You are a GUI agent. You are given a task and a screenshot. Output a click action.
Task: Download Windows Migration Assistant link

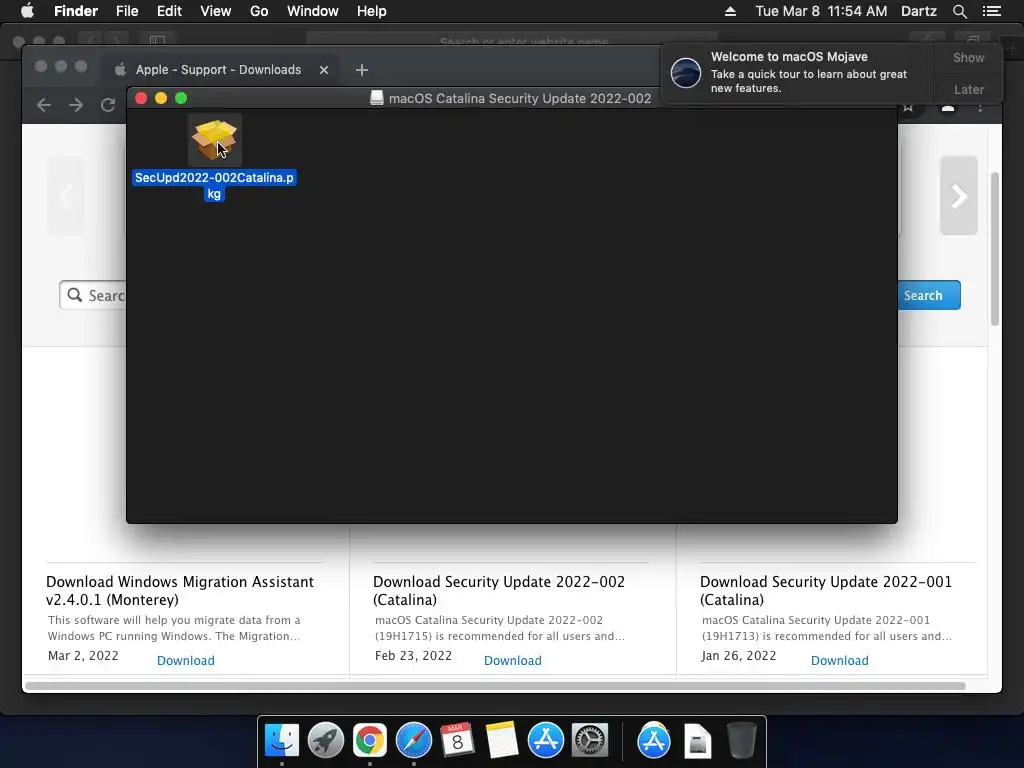tap(185, 660)
